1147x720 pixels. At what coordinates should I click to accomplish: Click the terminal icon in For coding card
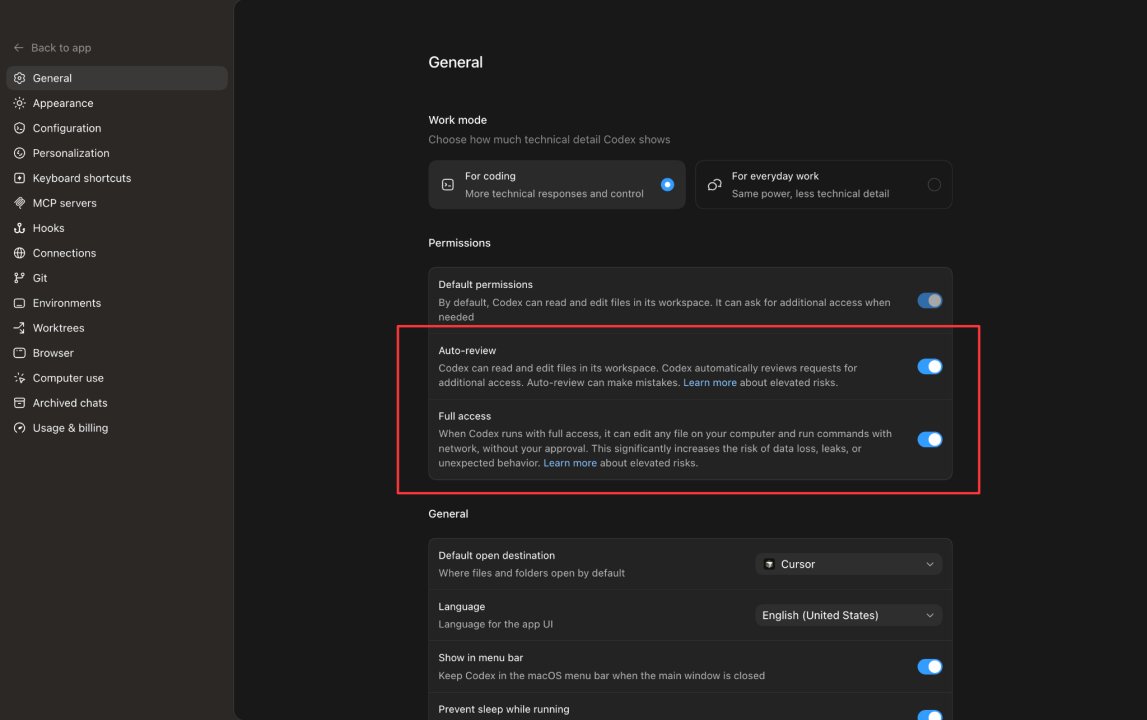tap(448, 185)
